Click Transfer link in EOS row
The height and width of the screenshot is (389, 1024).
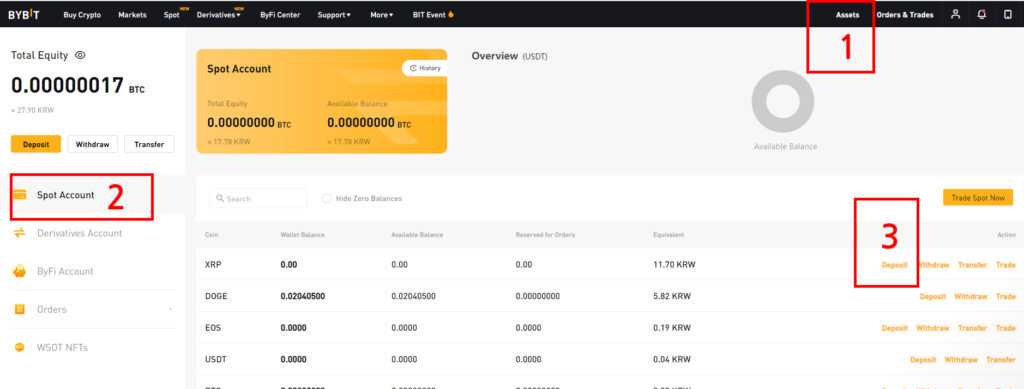pyautogui.click(x=972, y=328)
